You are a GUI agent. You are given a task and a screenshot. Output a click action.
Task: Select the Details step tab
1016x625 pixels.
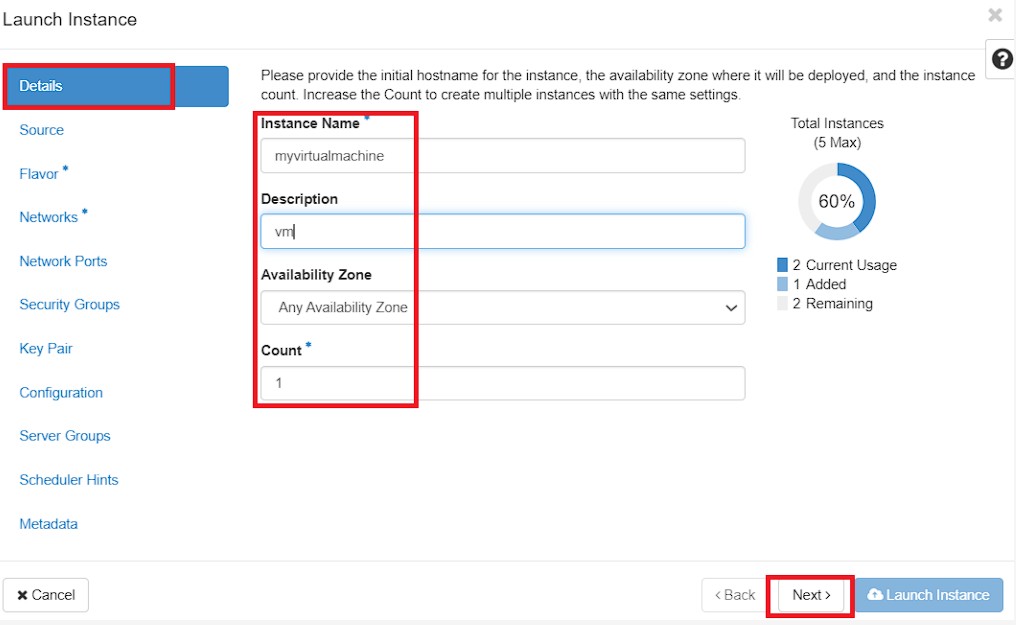click(116, 86)
